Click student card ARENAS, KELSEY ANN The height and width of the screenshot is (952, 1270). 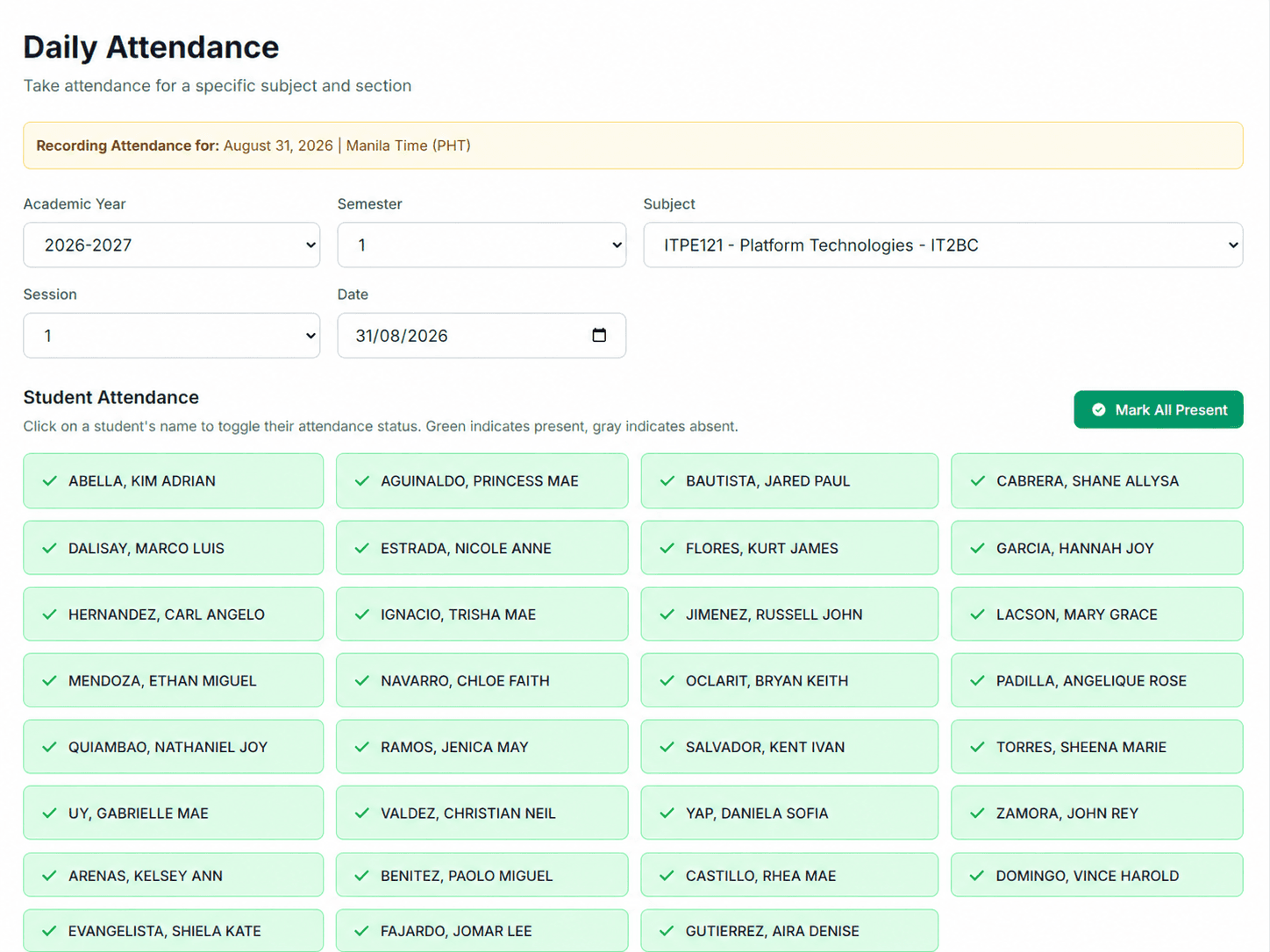(174, 875)
